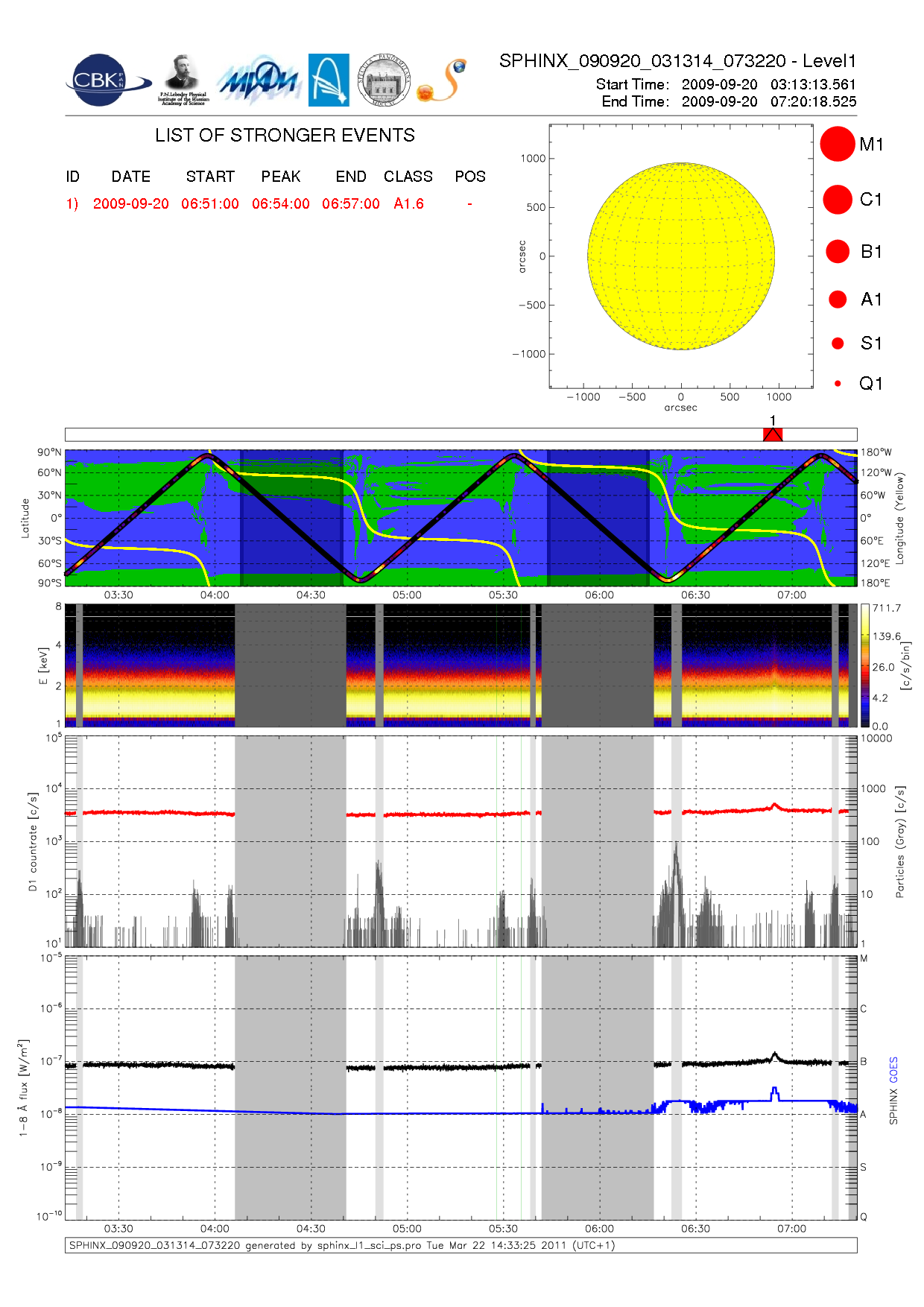
Task: Click the blue square arch logo
Action: pos(329,80)
